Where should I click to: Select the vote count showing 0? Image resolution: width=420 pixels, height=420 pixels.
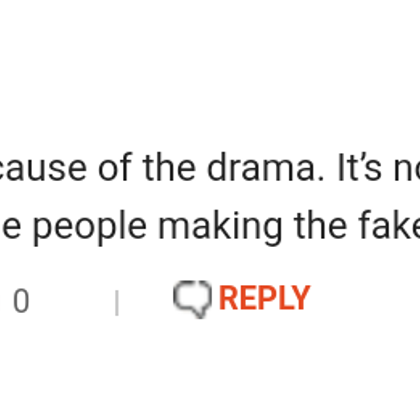point(21,301)
